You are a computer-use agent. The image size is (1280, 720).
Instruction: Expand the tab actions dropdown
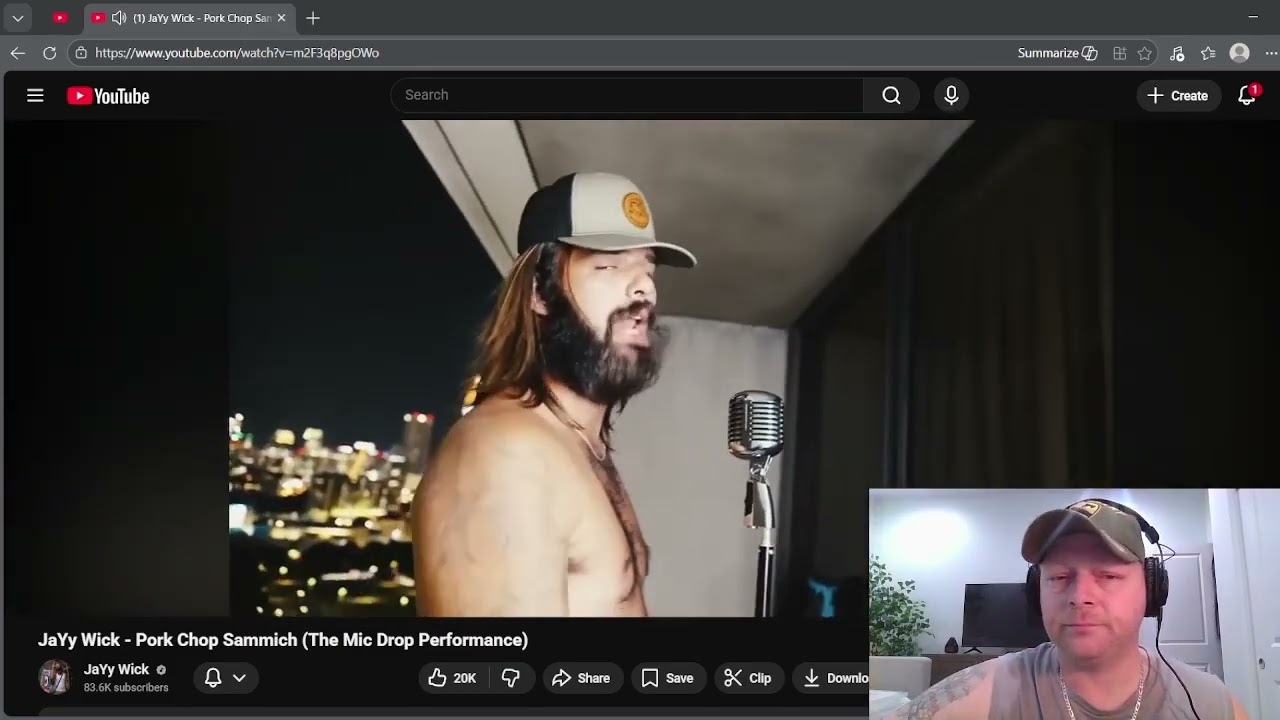18,18
